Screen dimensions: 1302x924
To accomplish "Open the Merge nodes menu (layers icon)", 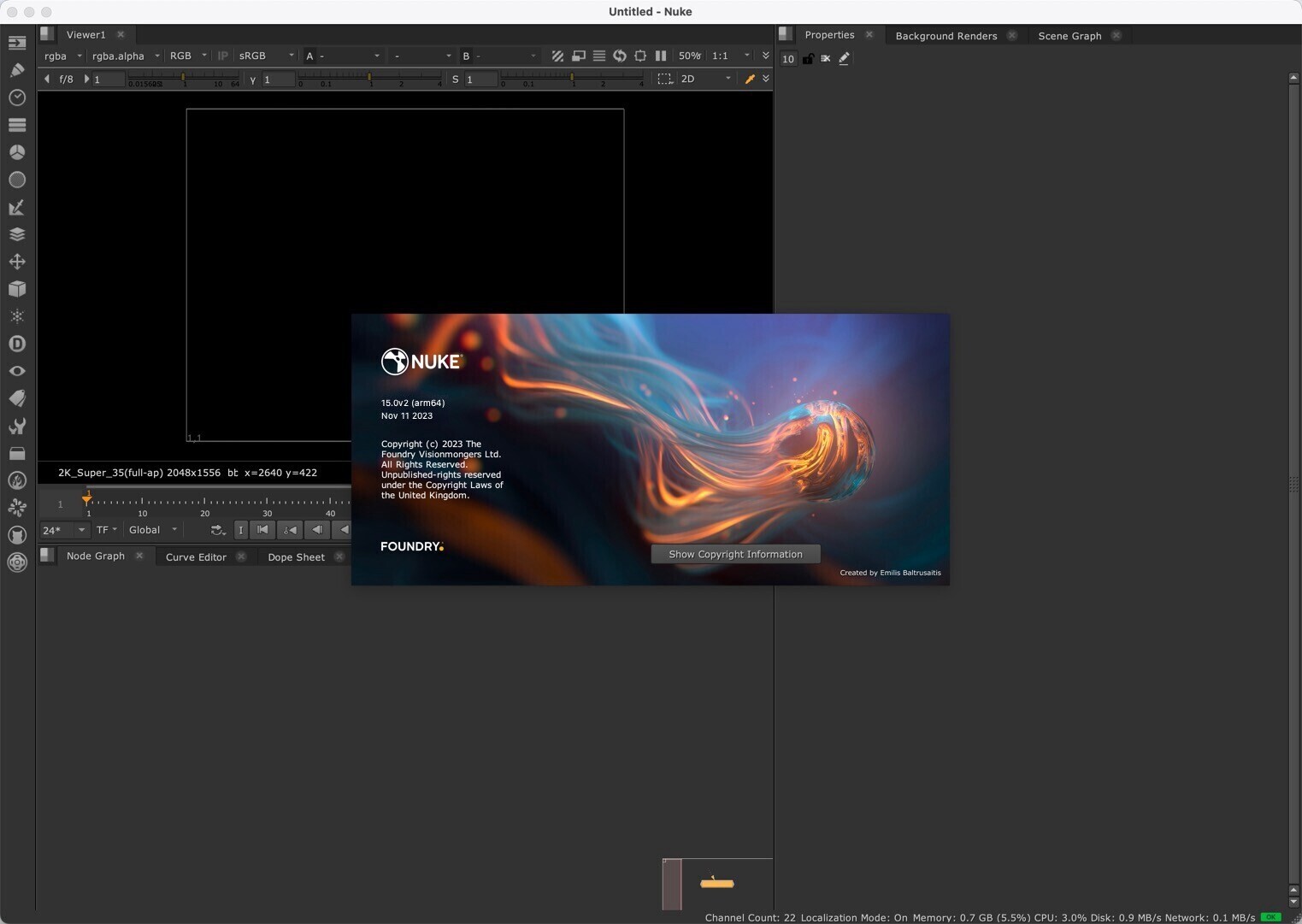I will pyautogui.click(x=17, y=234).
